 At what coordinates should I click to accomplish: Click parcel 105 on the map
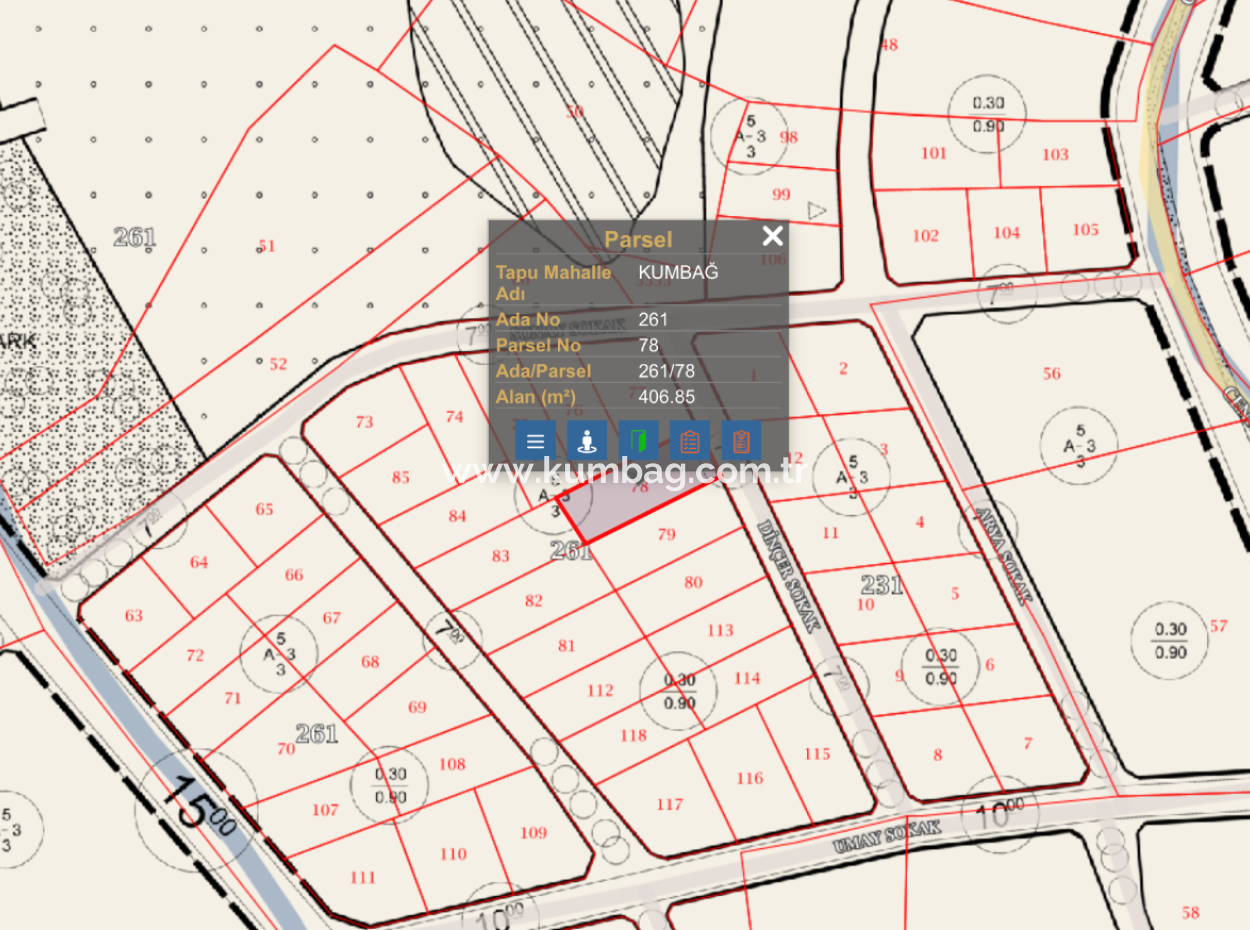1085,230
